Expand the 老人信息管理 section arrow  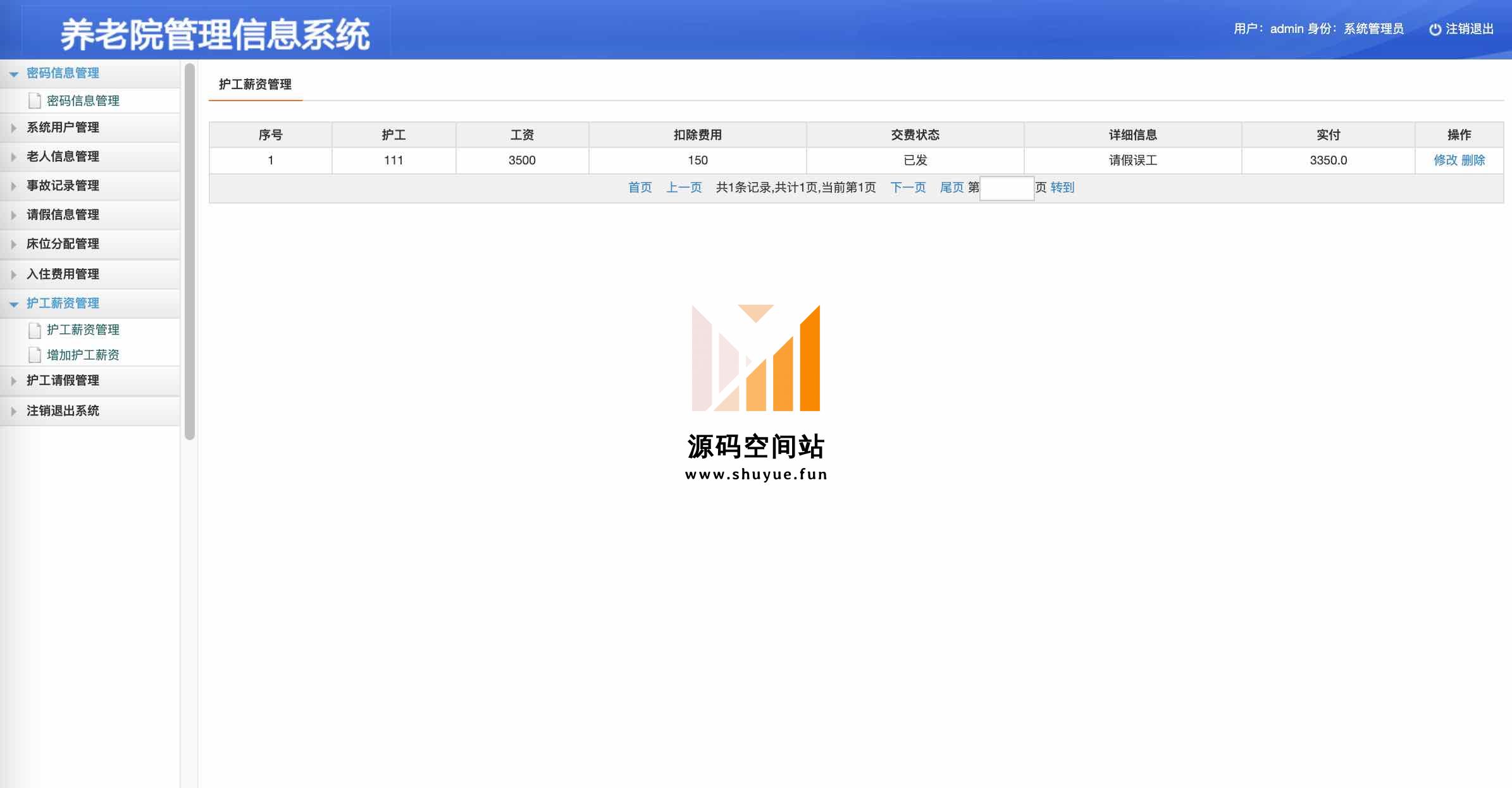(x=13, y=157)
